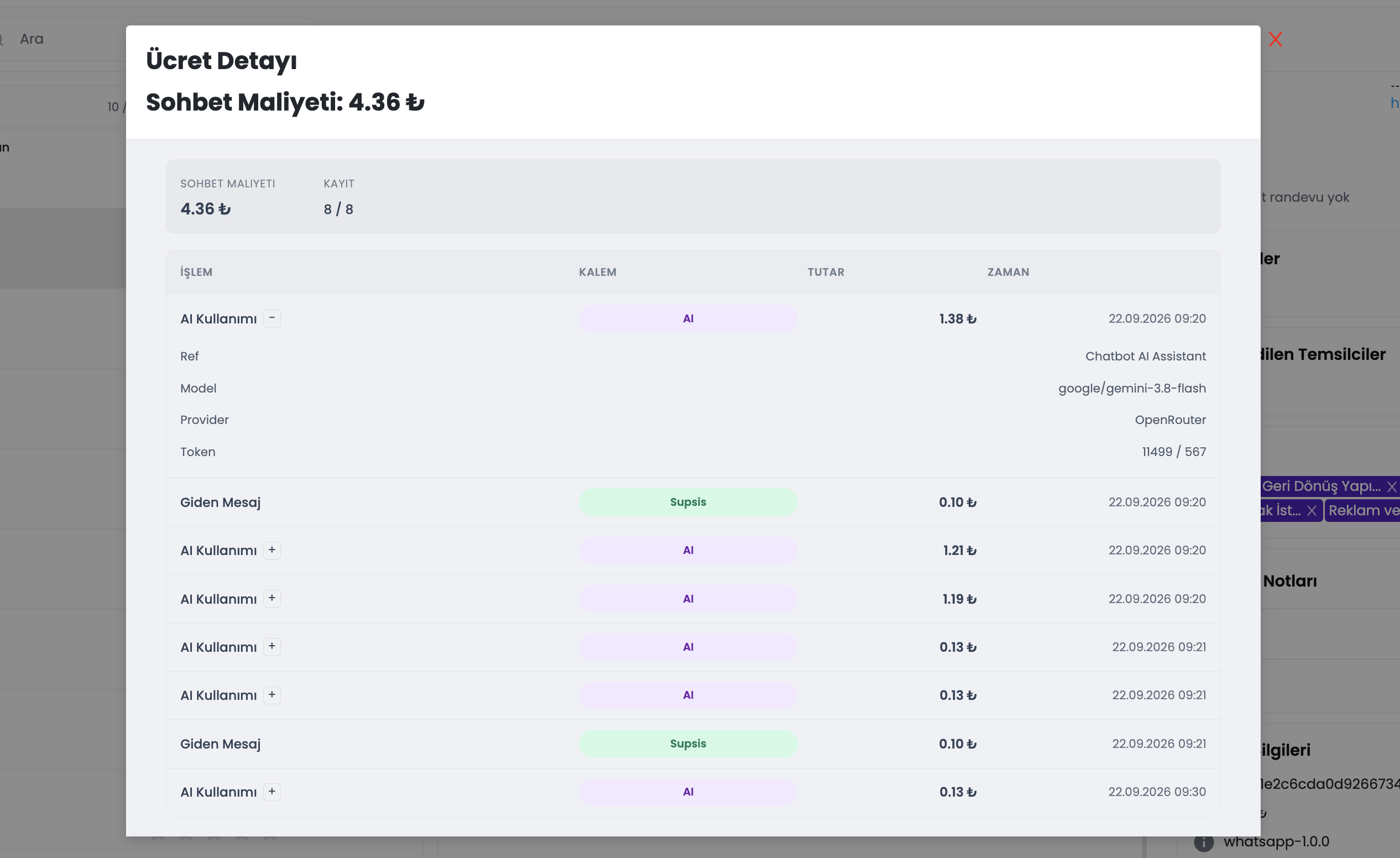
Task: Click the info icon beside whatsapp-1.0.0
Action: [1203, 842]
